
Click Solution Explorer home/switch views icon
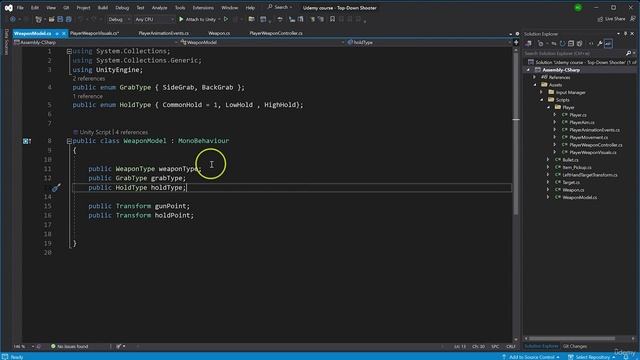point(529,44)
